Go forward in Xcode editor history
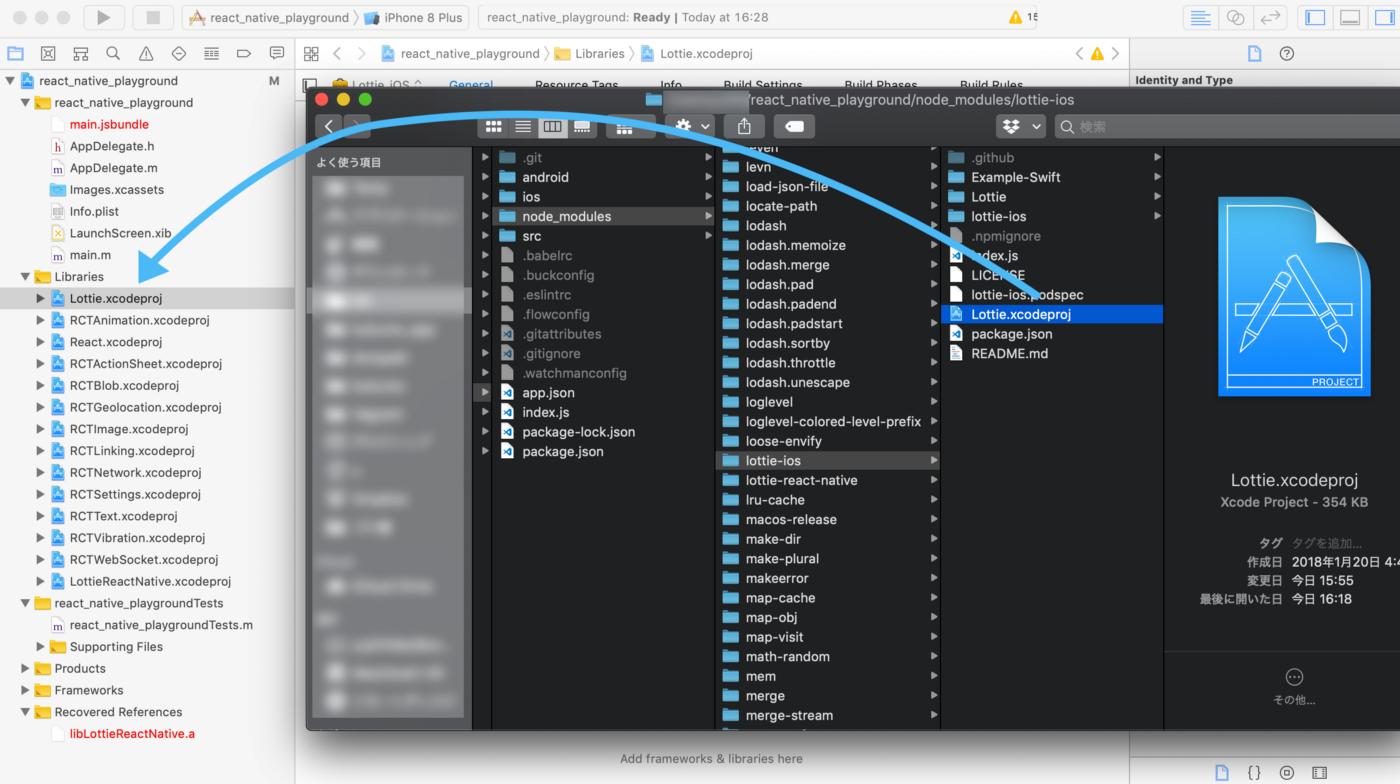1400x784 pixels. (x=361, y=54)
